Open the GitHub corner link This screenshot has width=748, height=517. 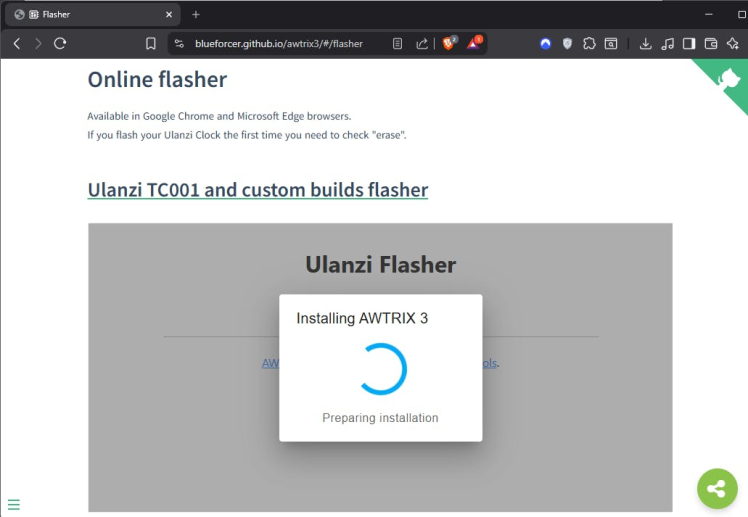(x=727, y=79)
